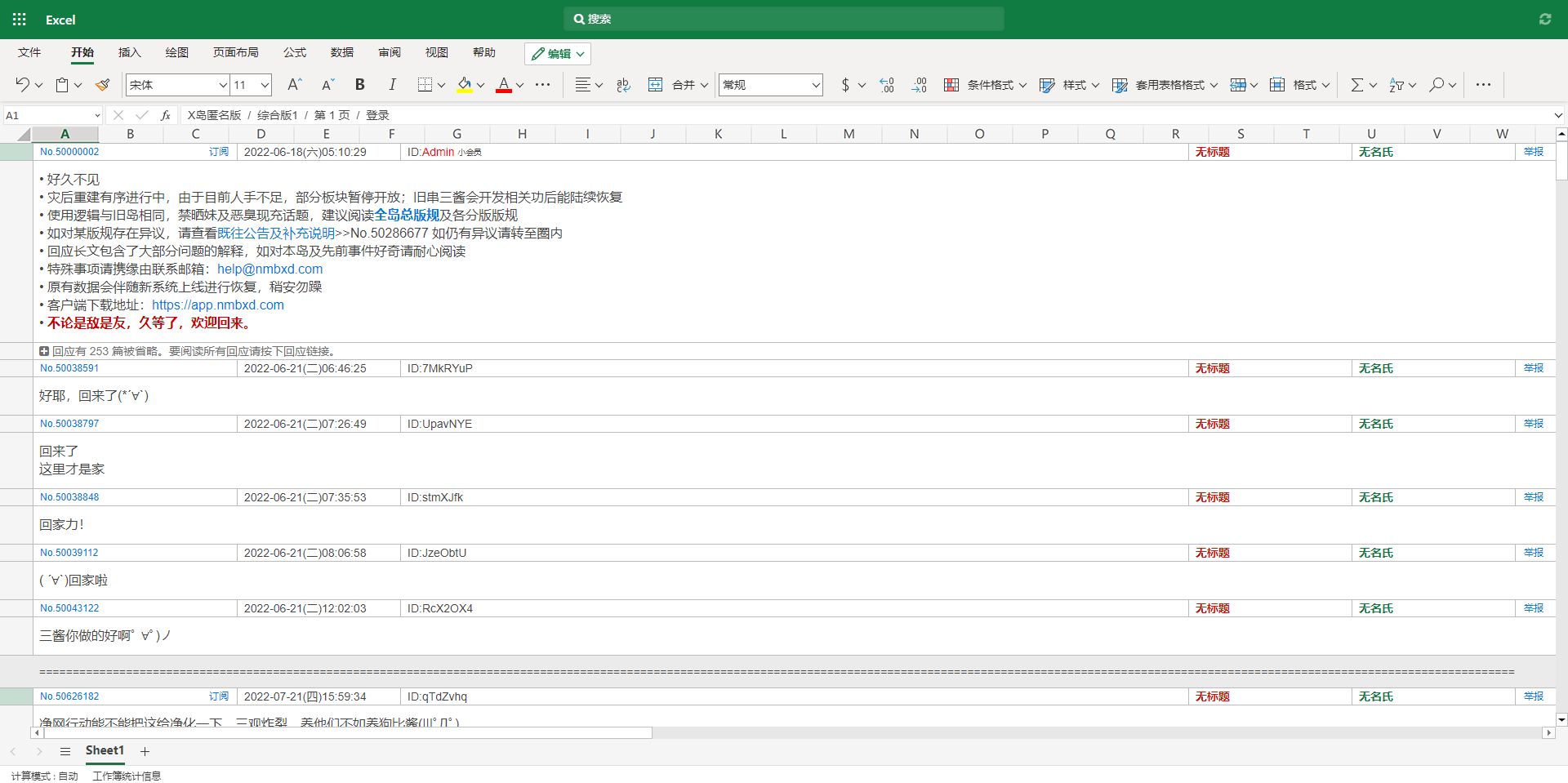The image size is (1568, 783).
Task: Expand the font size 11 dropdown
Action: pos(265,85)
